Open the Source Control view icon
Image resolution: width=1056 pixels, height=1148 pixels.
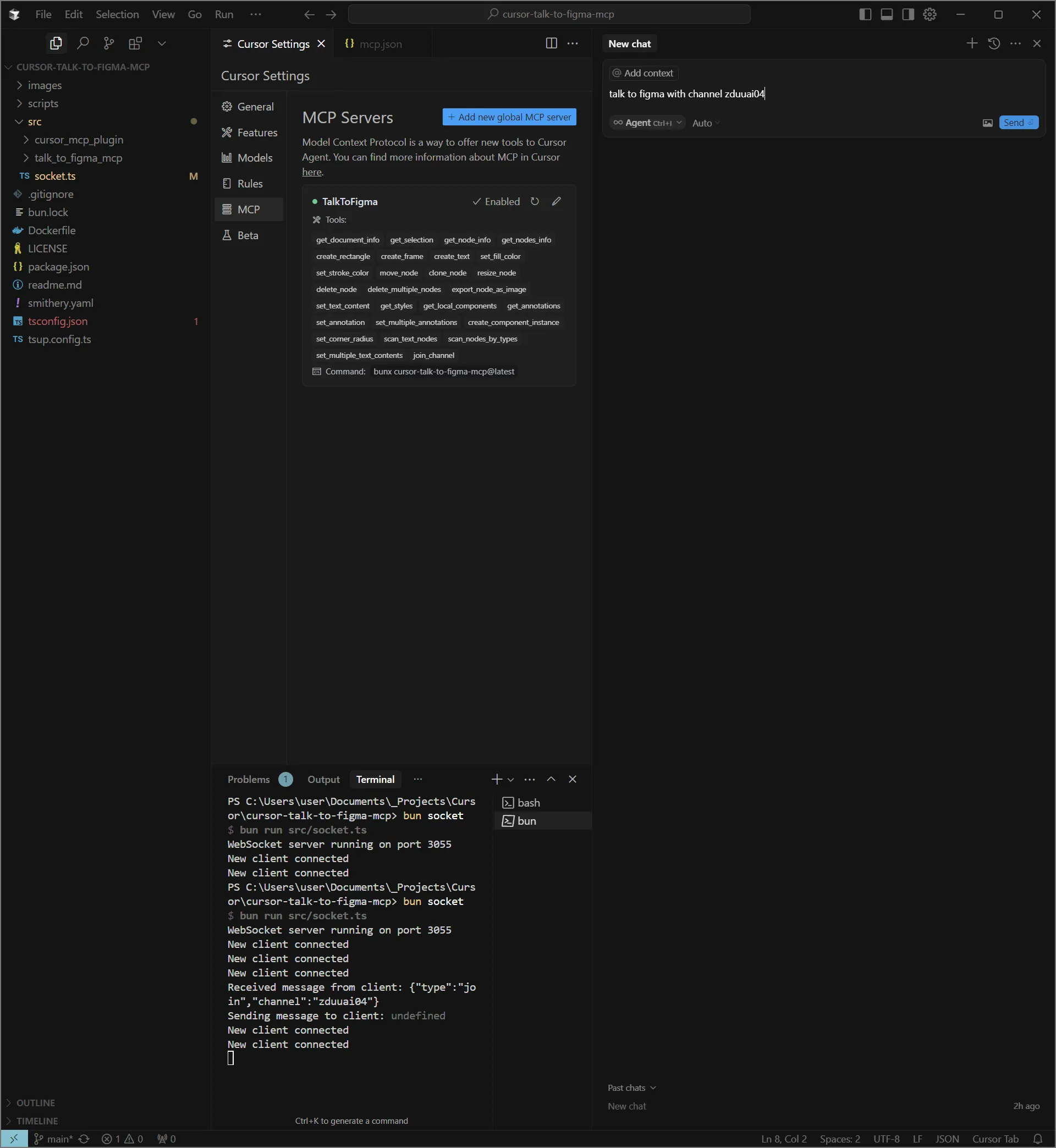(x=108, y=43)
